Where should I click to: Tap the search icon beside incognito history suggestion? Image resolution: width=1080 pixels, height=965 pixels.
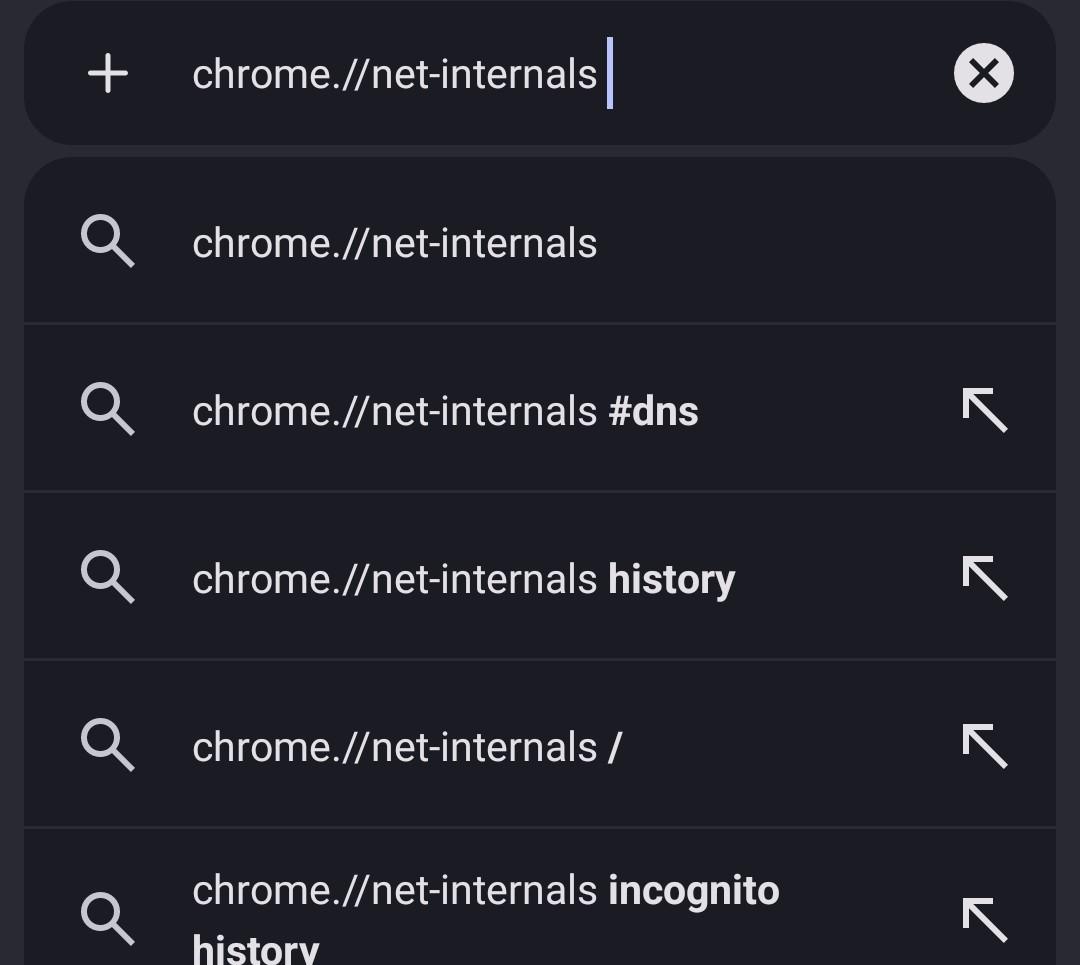(x=107, y=919)
